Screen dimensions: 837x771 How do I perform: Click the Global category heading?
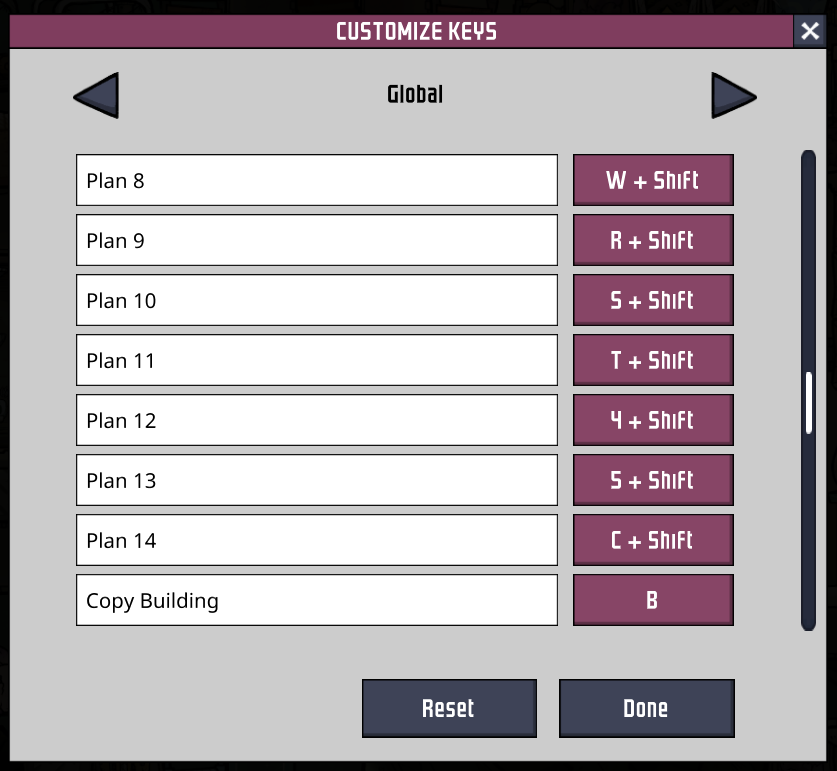click(x=415, y=95)
